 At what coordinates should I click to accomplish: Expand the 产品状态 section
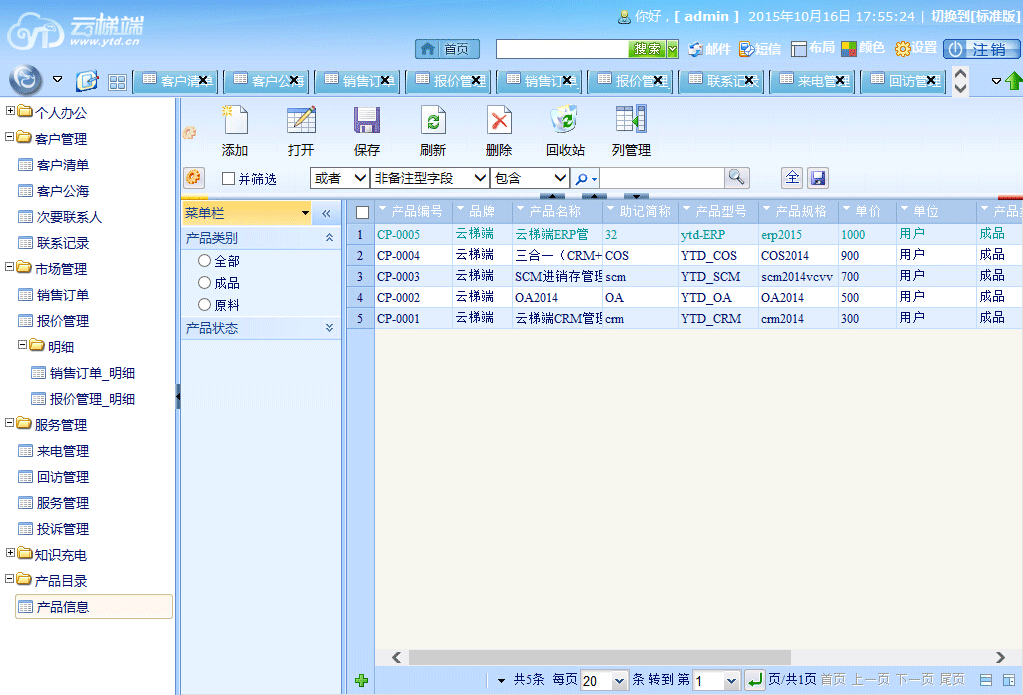click(x=329, y=328)
